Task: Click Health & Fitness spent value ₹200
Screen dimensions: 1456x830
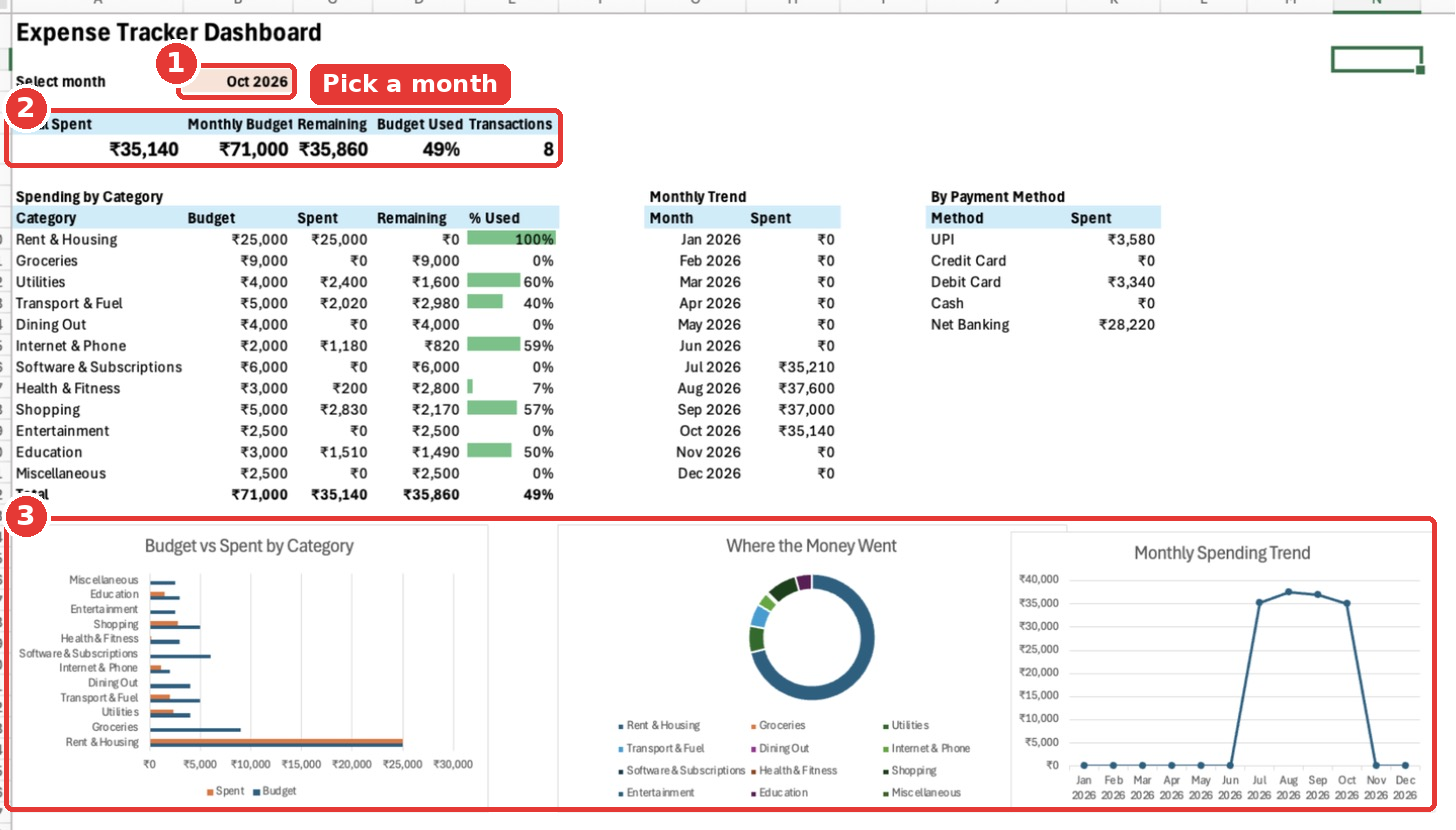Action: coord(350,388)
